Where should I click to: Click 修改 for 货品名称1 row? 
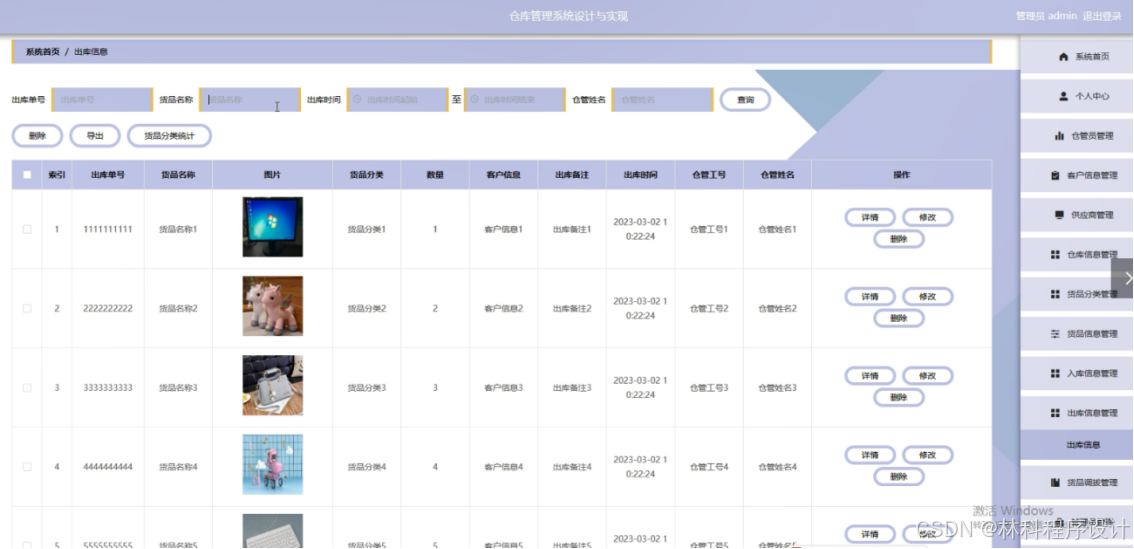pyautogui.click(x=927, y=217)
